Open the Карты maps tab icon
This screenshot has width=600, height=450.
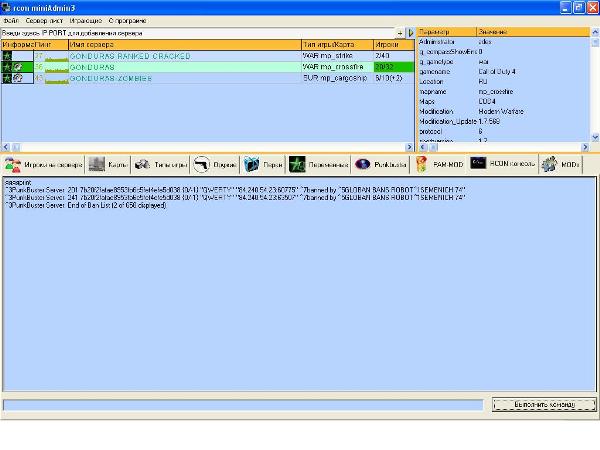click(97, 165)
